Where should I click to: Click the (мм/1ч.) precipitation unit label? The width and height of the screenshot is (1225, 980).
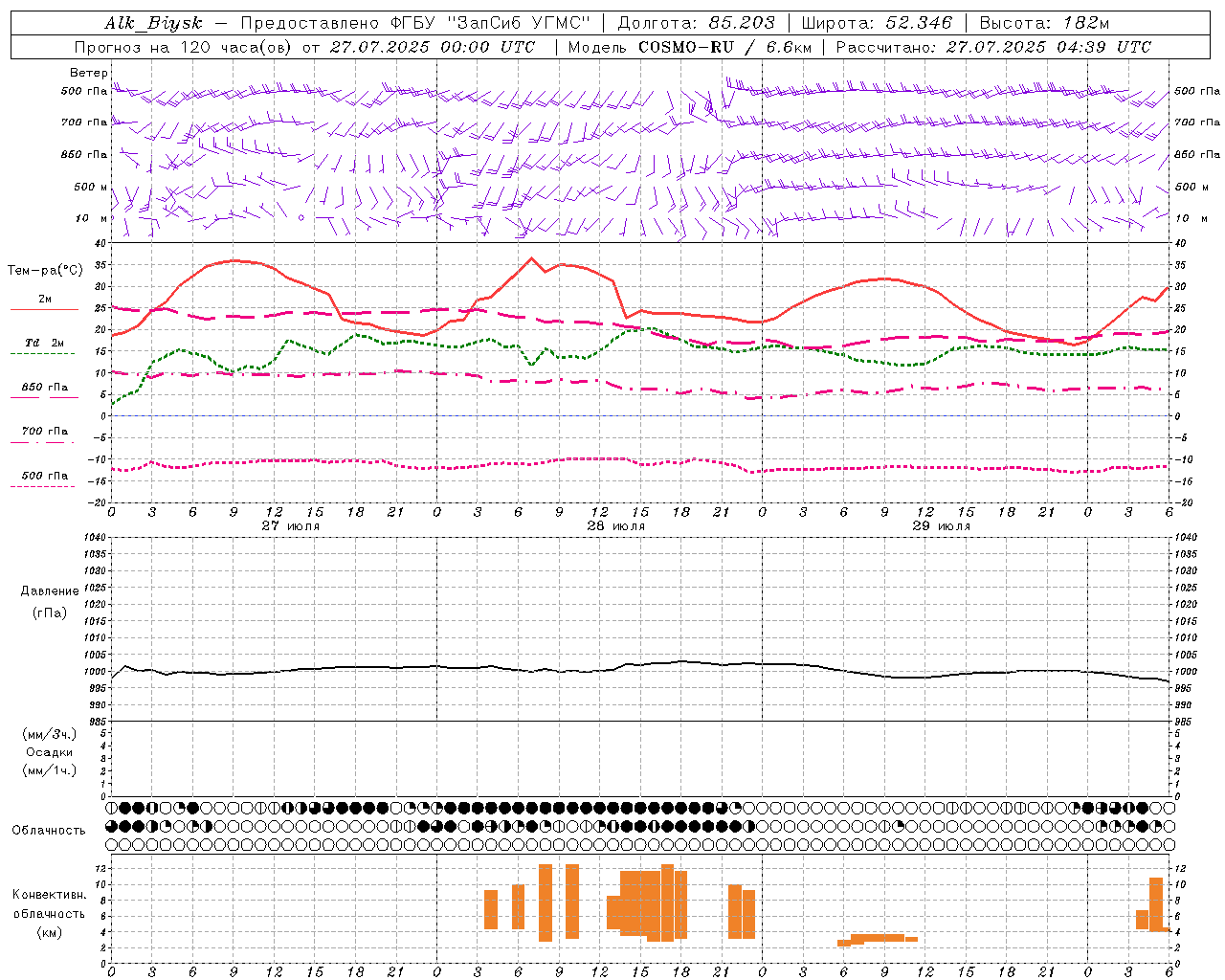[50, 770]
